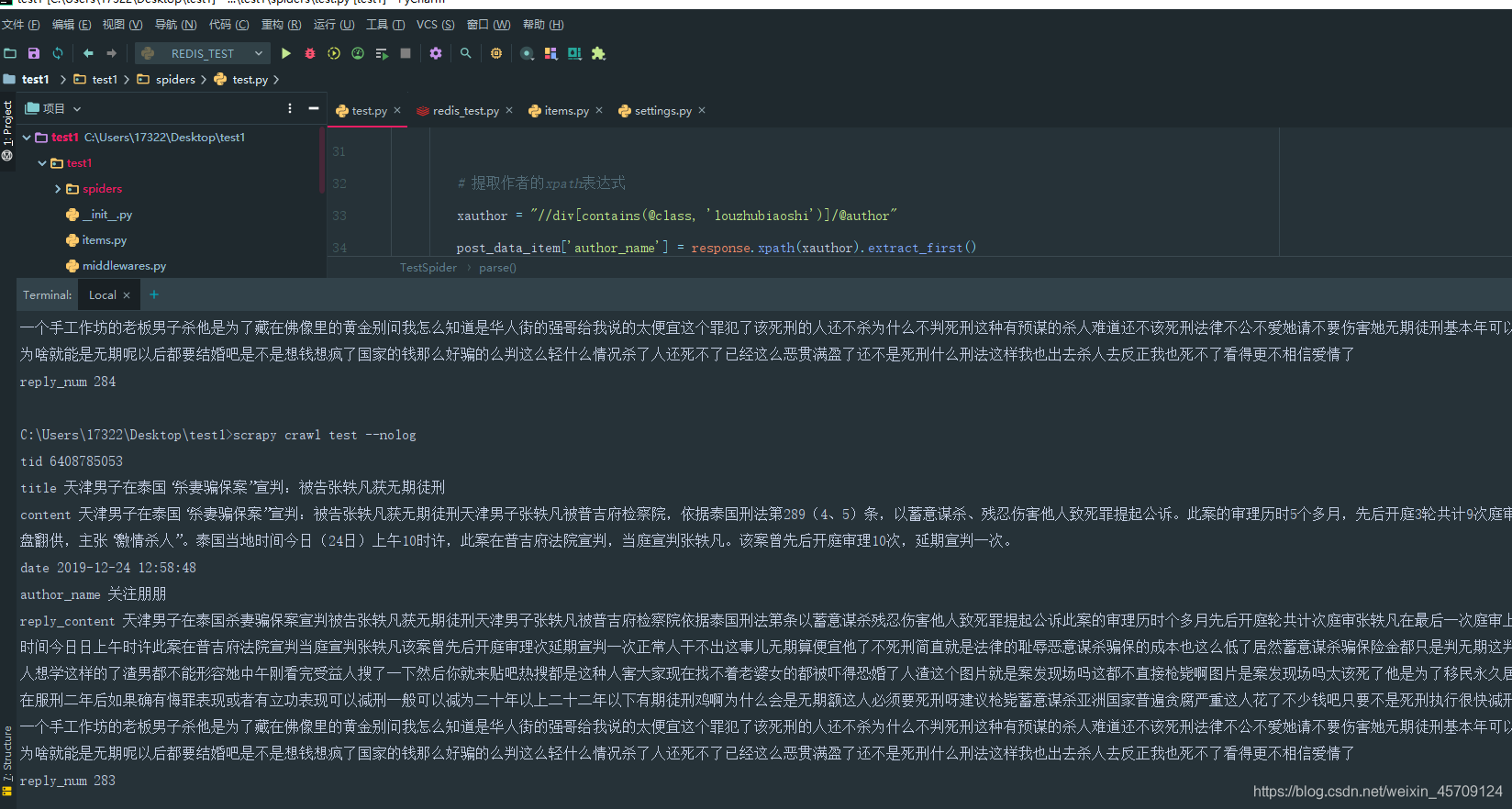Click the synchronize/reload toolbar icon
Screen dimensions: 1512x809
coord(58,53)
